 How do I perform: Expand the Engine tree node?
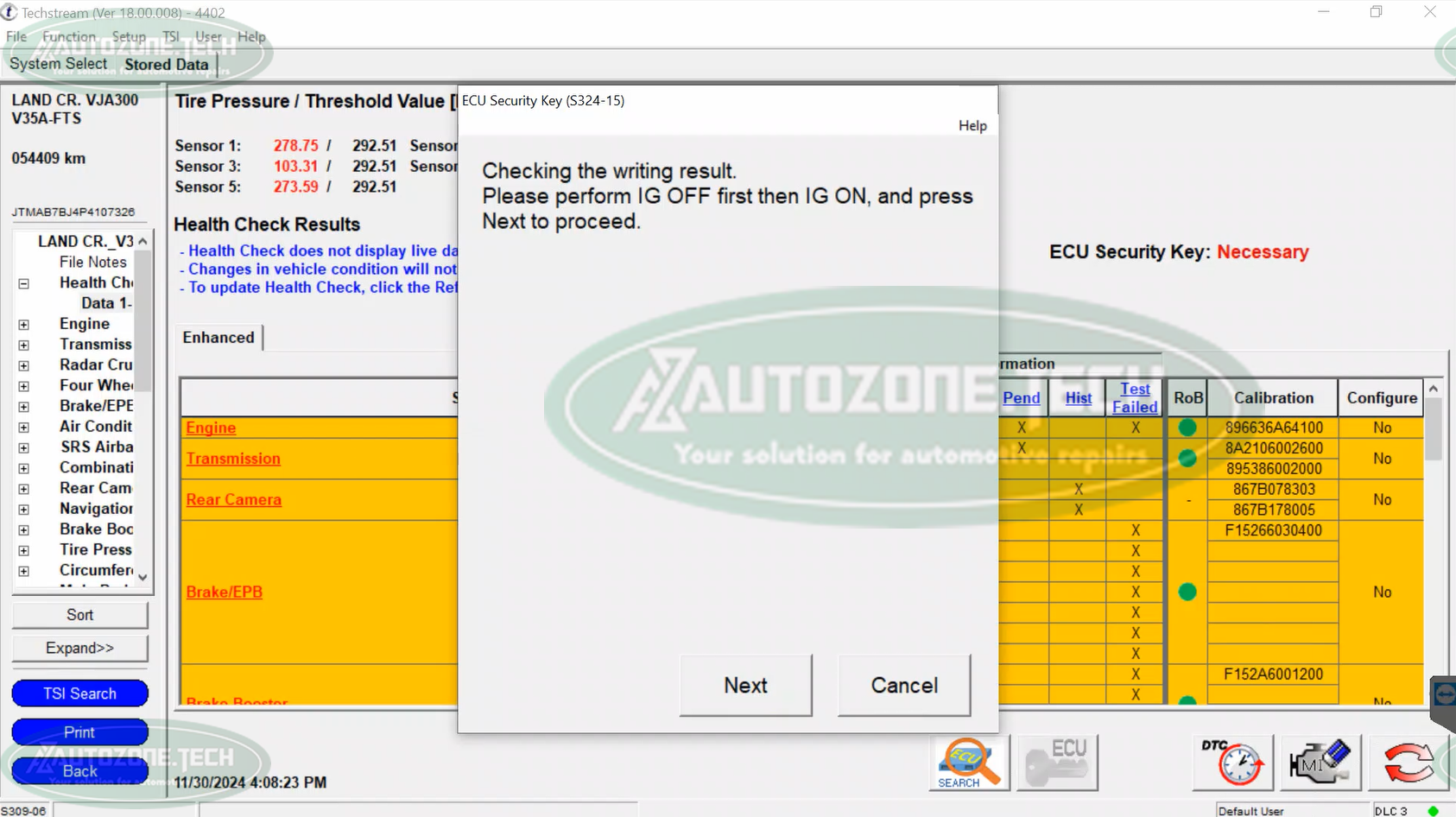(23, 325)
